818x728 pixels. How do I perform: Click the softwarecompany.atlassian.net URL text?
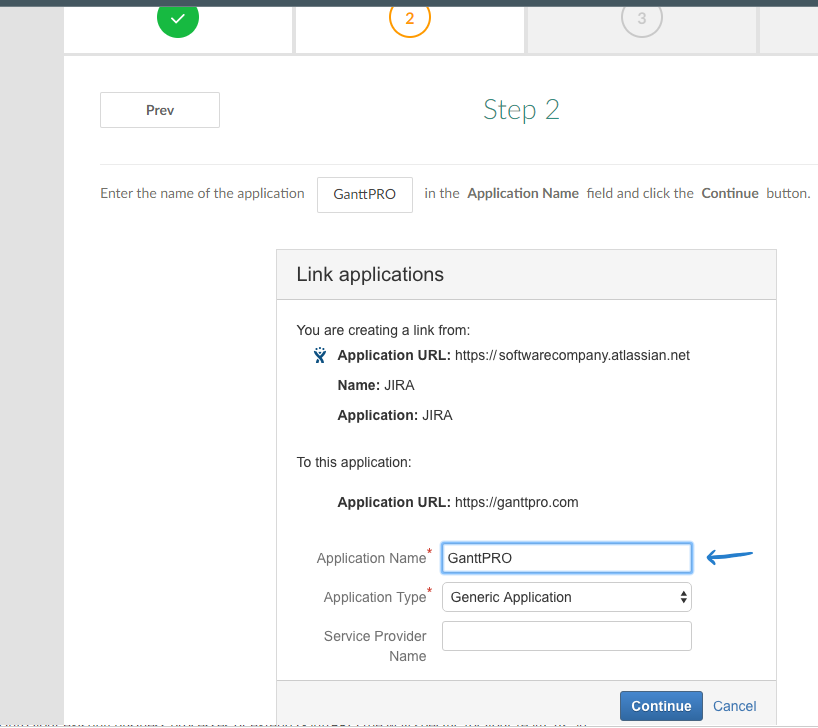pos(572,355)
